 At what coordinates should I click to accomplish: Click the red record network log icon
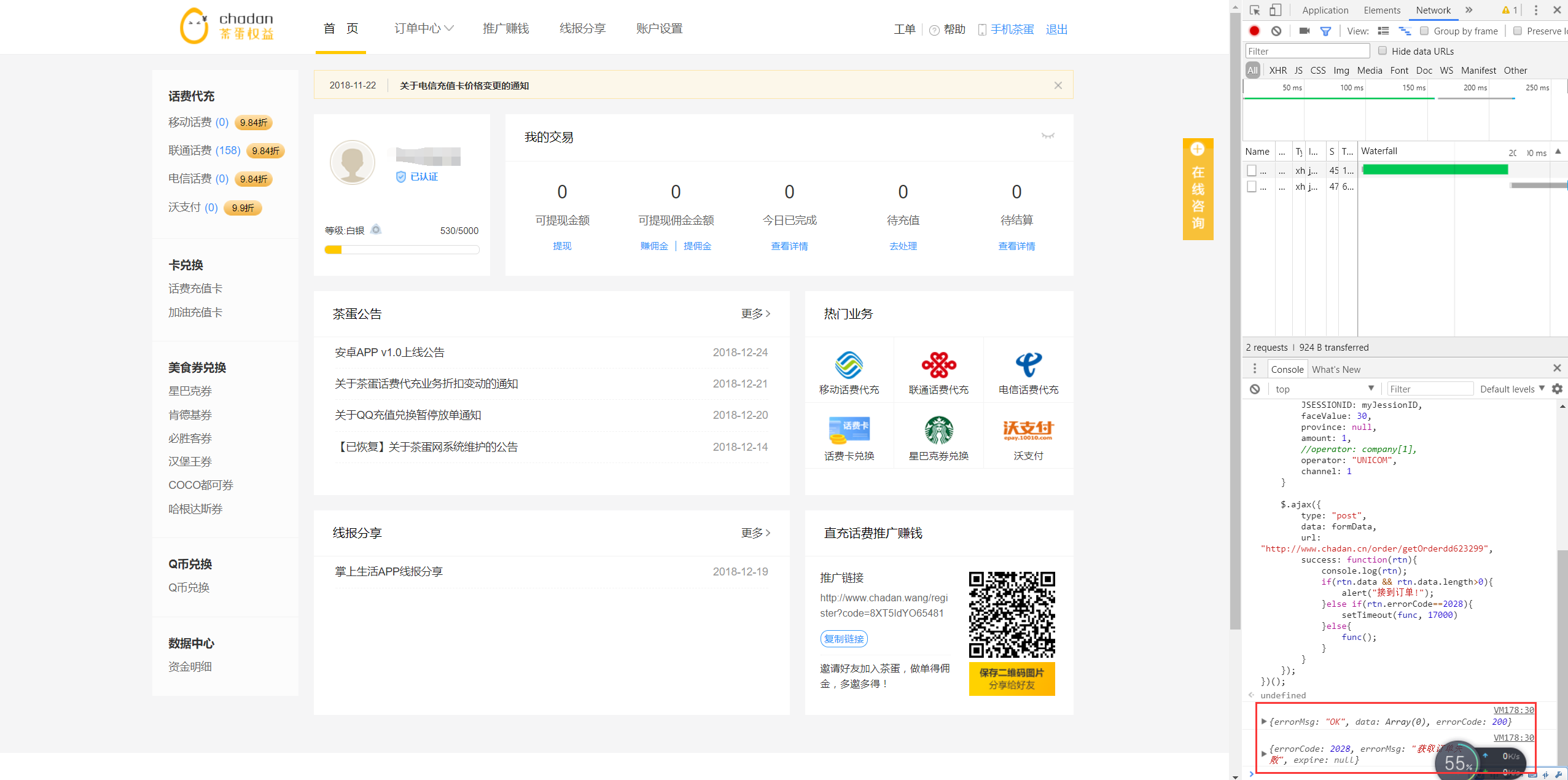point(1254,31)
